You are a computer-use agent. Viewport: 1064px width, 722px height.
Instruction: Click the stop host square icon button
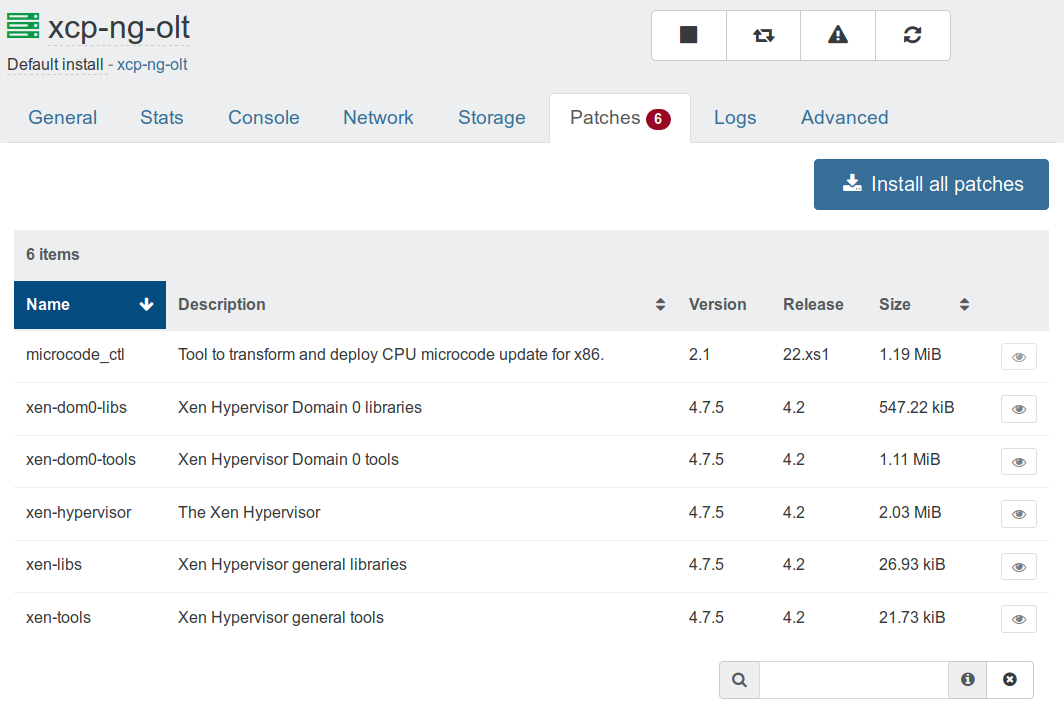coord(689,35)
